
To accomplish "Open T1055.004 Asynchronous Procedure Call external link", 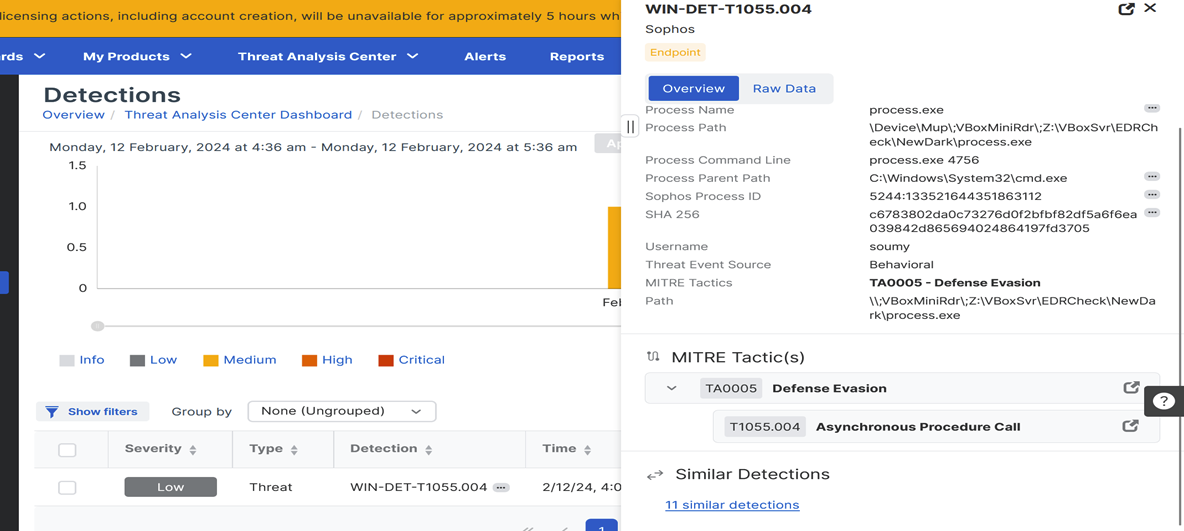I will tap(1130, 426).
